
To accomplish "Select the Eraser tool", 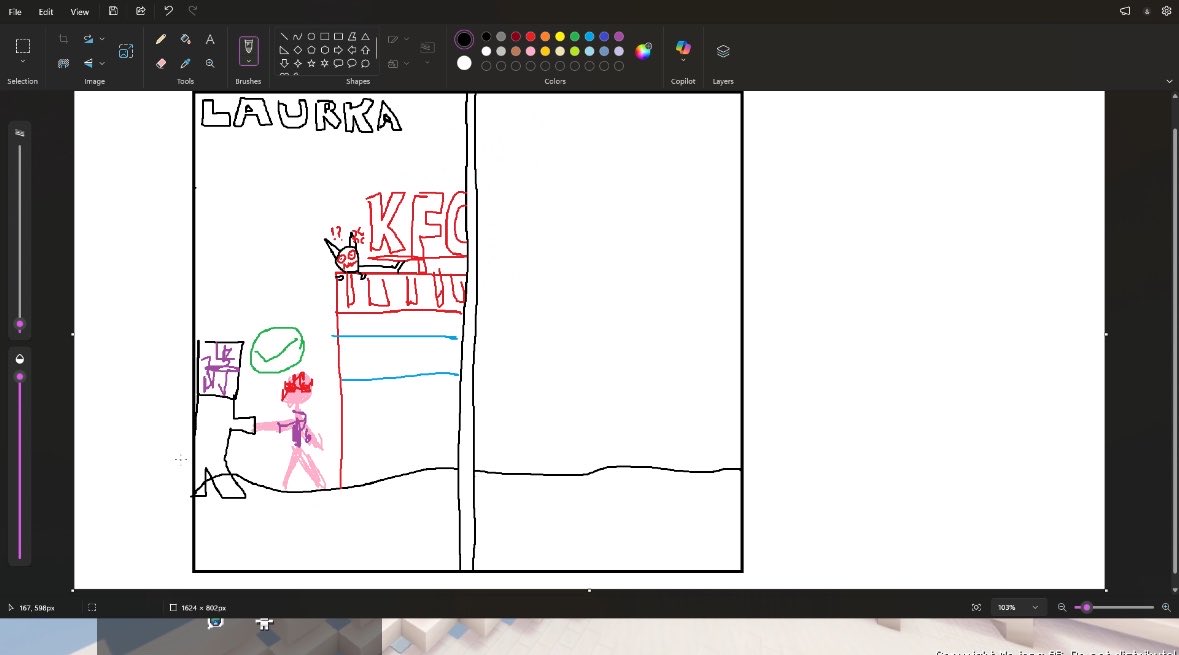I will (160, 62).
